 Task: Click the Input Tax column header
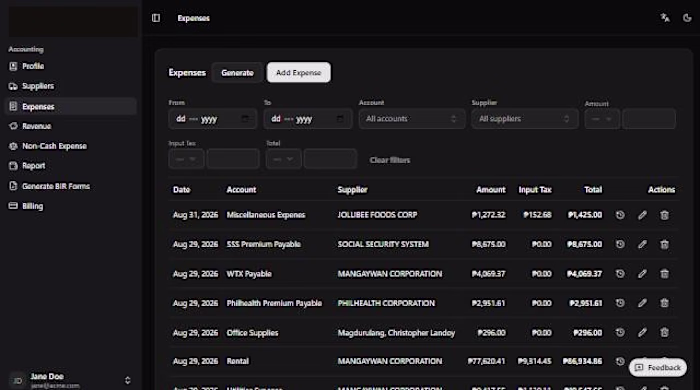pyautogui.click(x=535, y=190)
